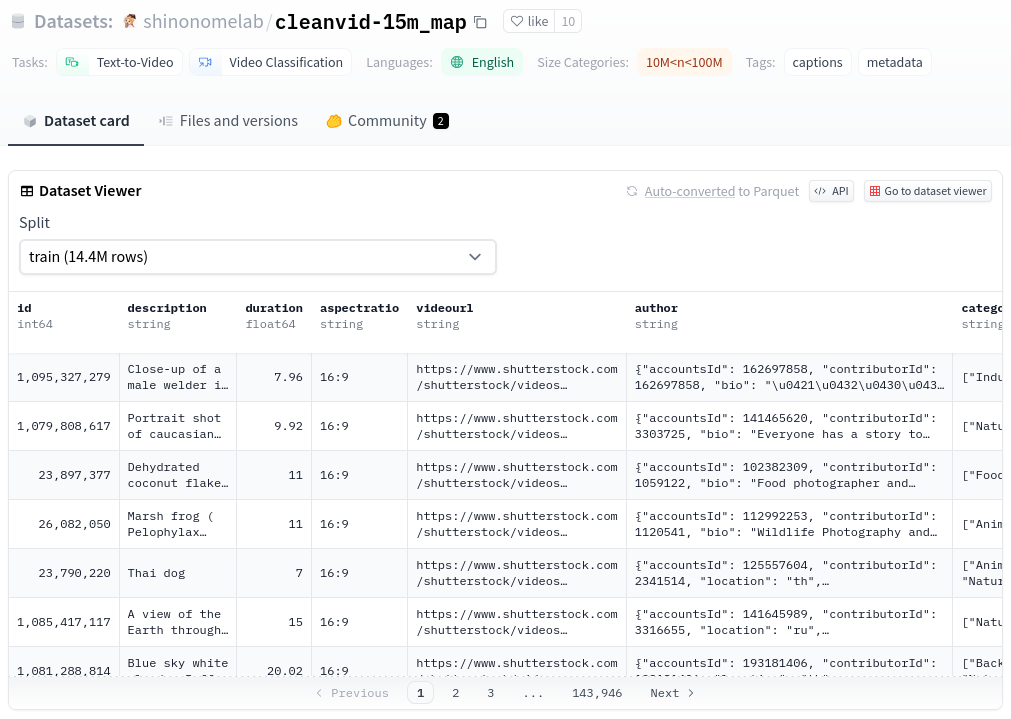Click the metadata tag

point(895,63)
